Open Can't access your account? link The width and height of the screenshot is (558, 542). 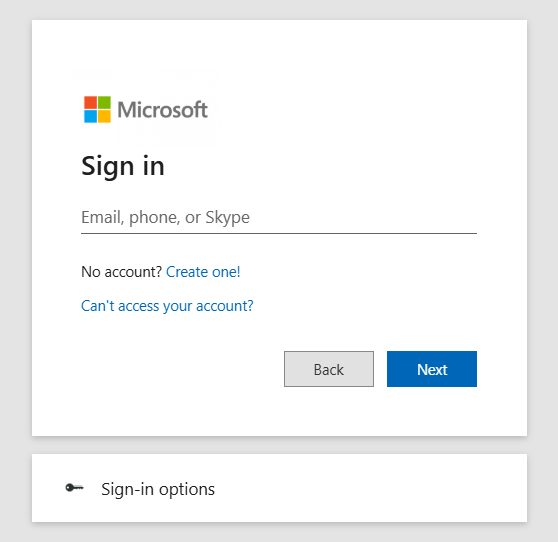click(x=167, y=306)
